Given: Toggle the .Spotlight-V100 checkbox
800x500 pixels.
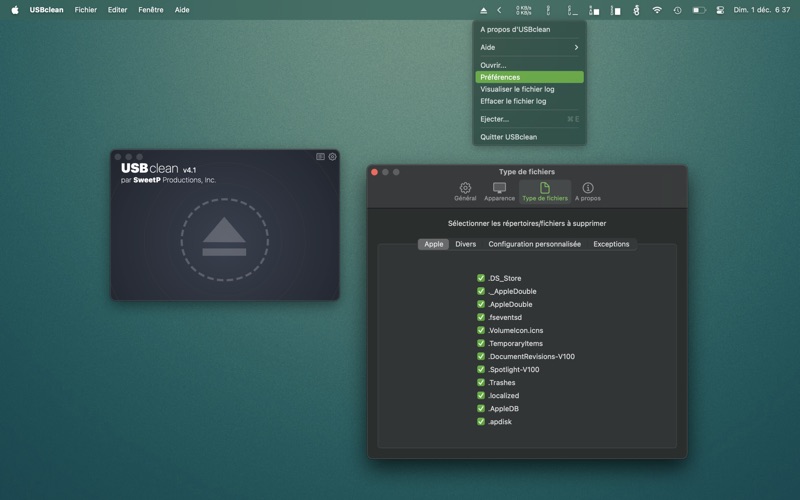Looking at the screenshot, I should pos(481,369).
